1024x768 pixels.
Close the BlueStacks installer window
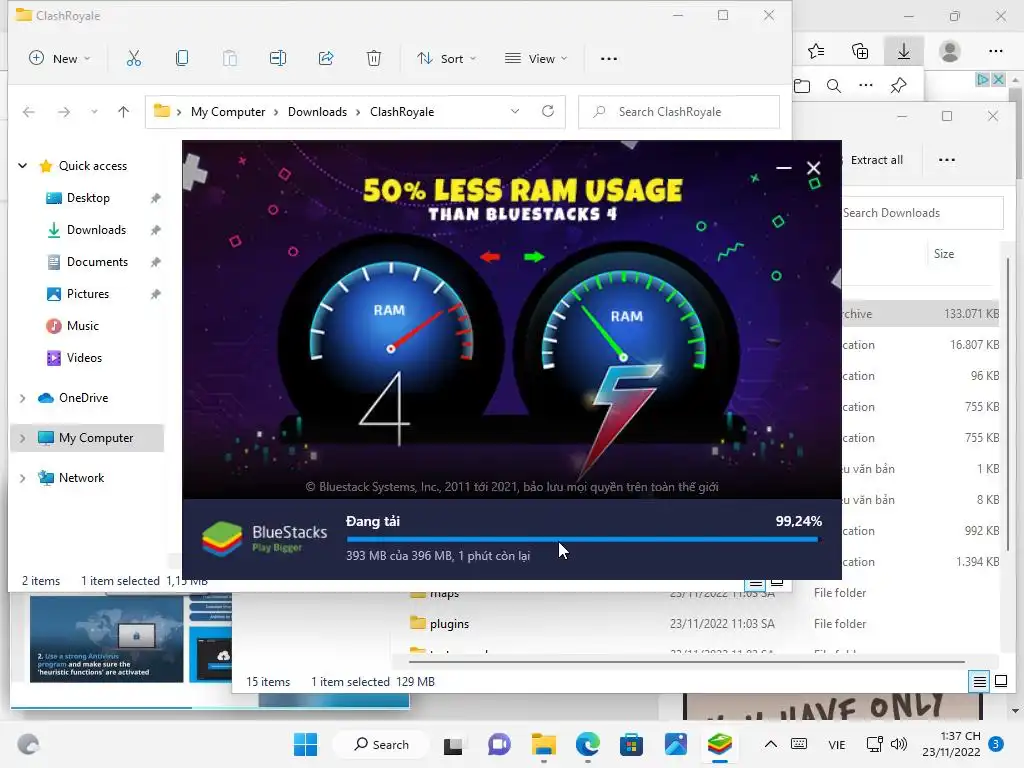point(813,168)
